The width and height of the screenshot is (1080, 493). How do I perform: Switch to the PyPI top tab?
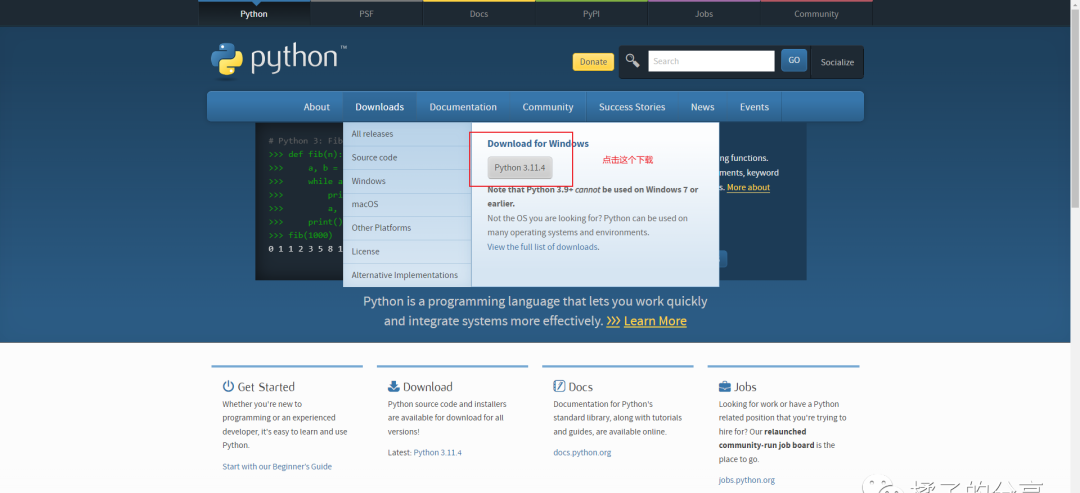[591, 14]
